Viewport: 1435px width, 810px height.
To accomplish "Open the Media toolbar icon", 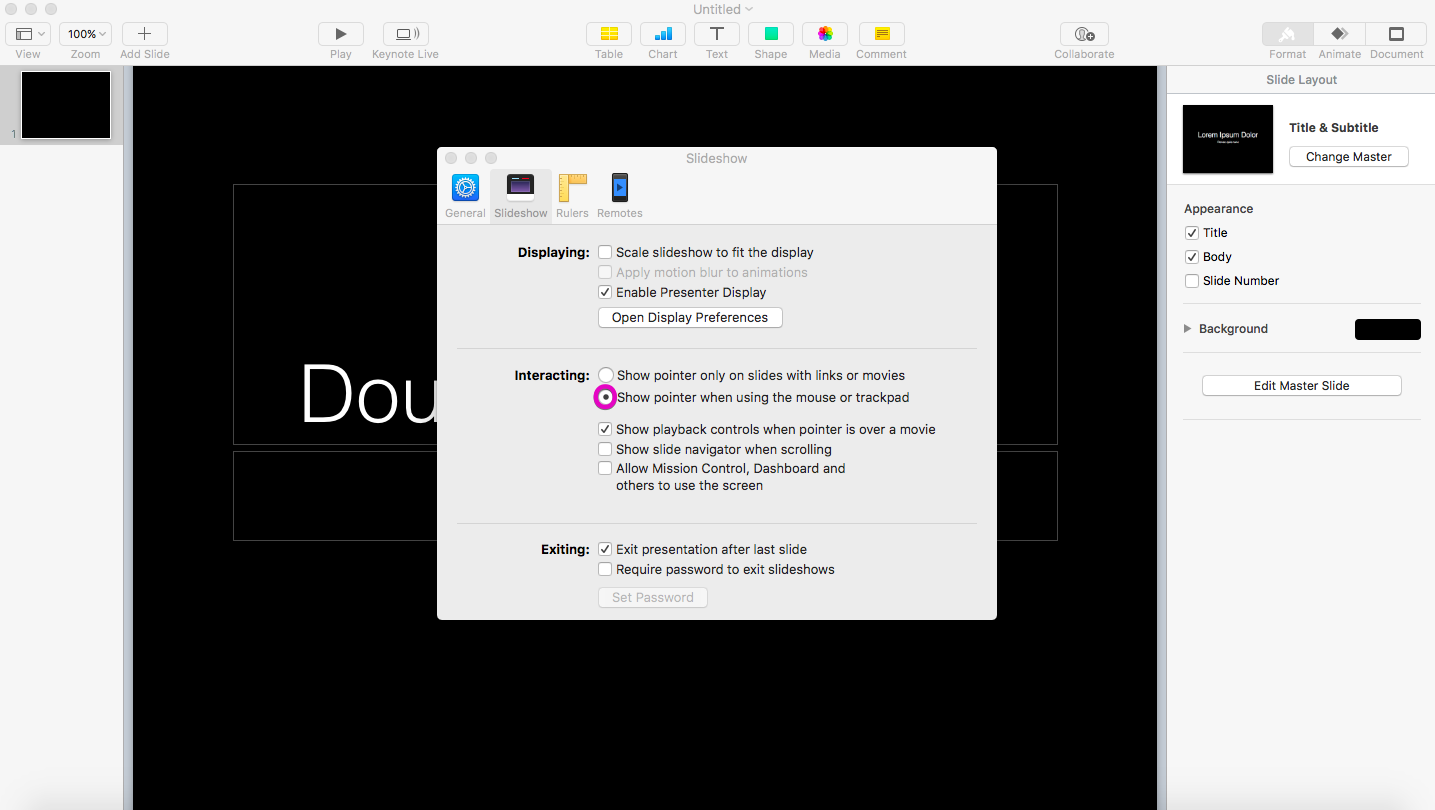I will tap(824, 34).
